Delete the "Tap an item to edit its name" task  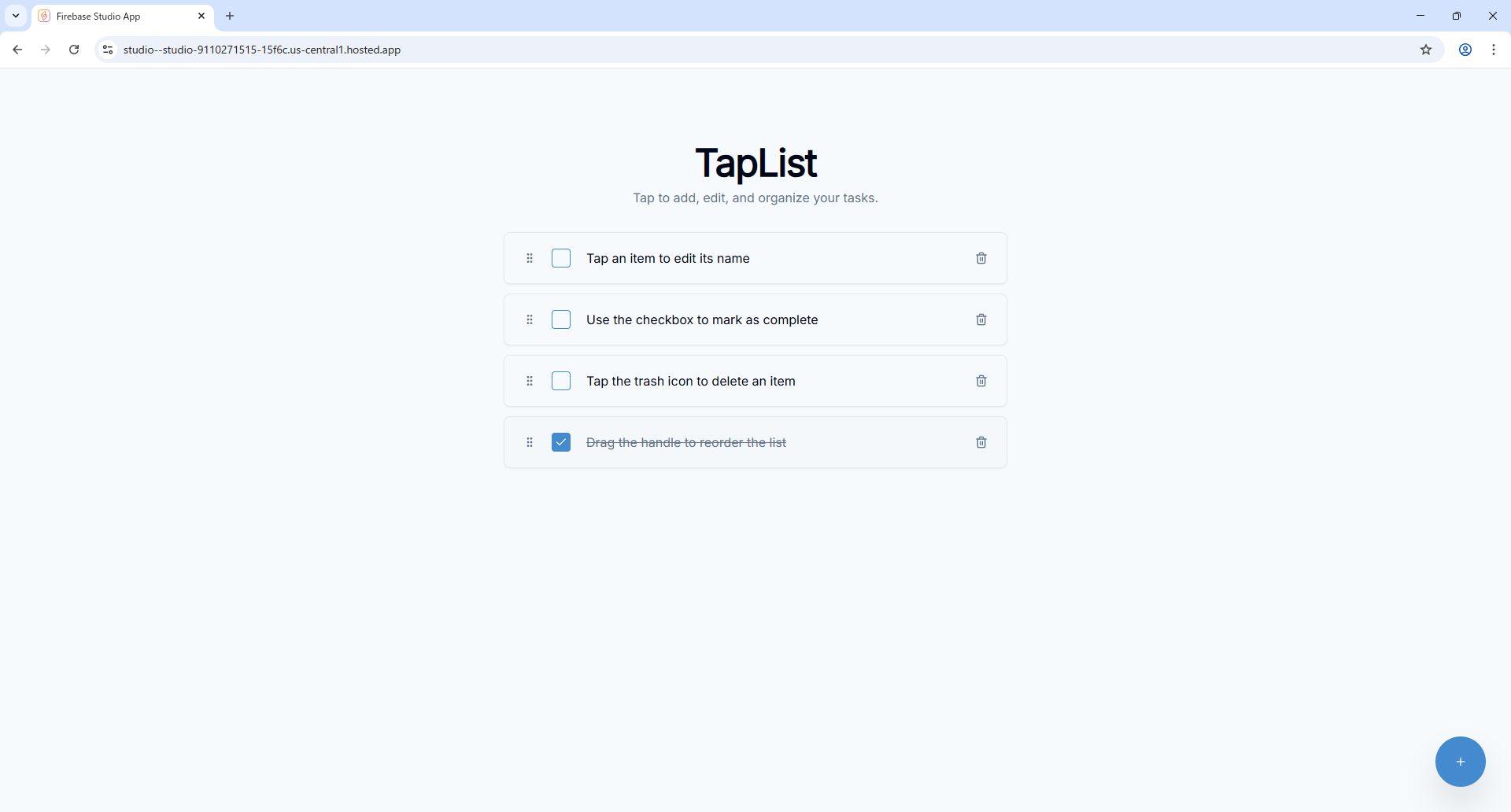pyautogui.click(x=981, y=257)
